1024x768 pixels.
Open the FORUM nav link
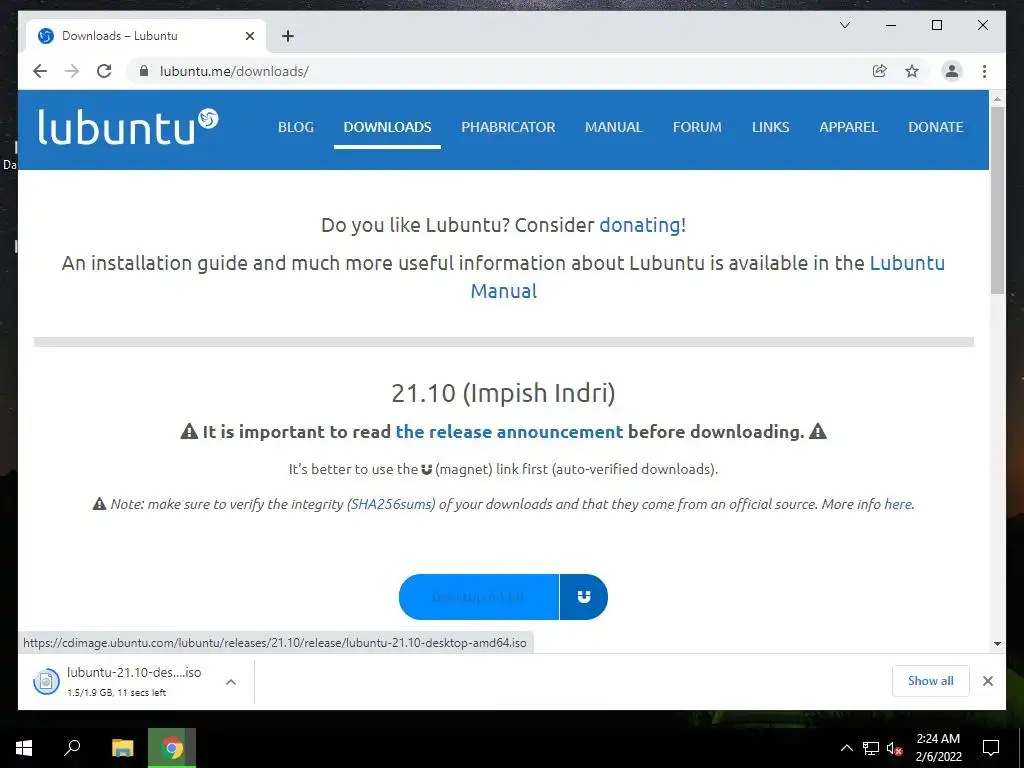pos(697,127)
